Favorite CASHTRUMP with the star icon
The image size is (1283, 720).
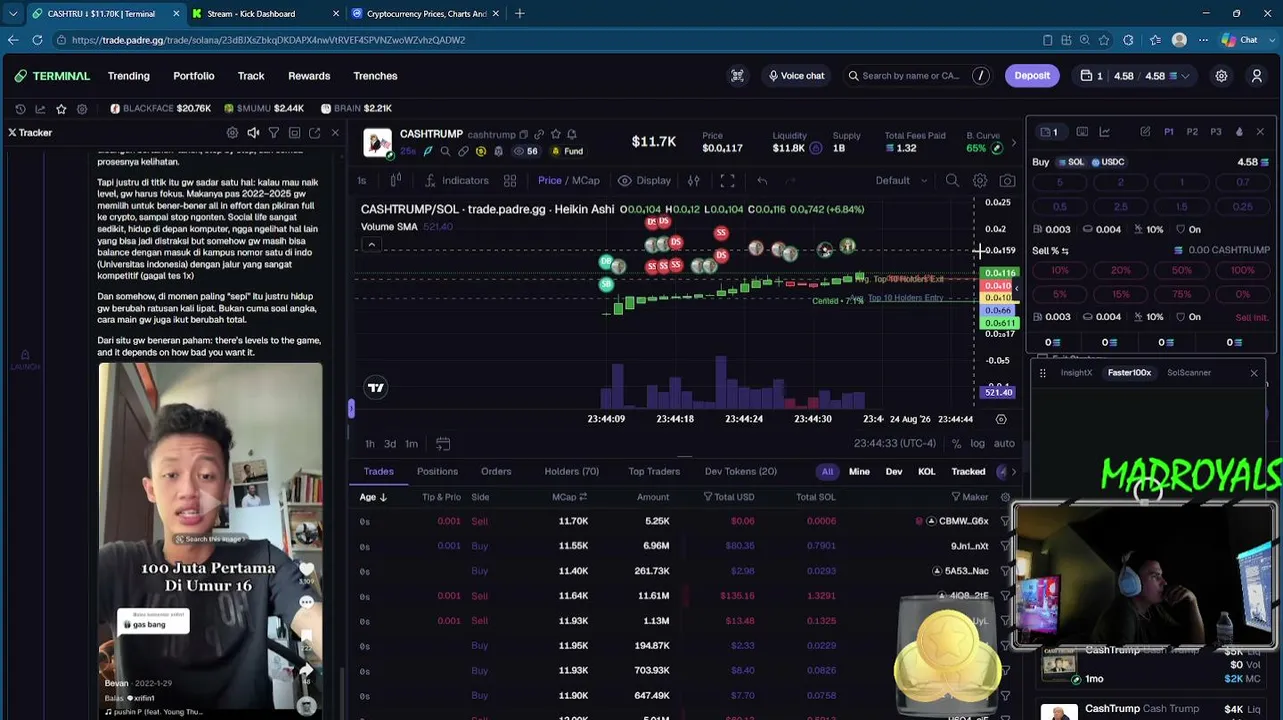(555, 135)
